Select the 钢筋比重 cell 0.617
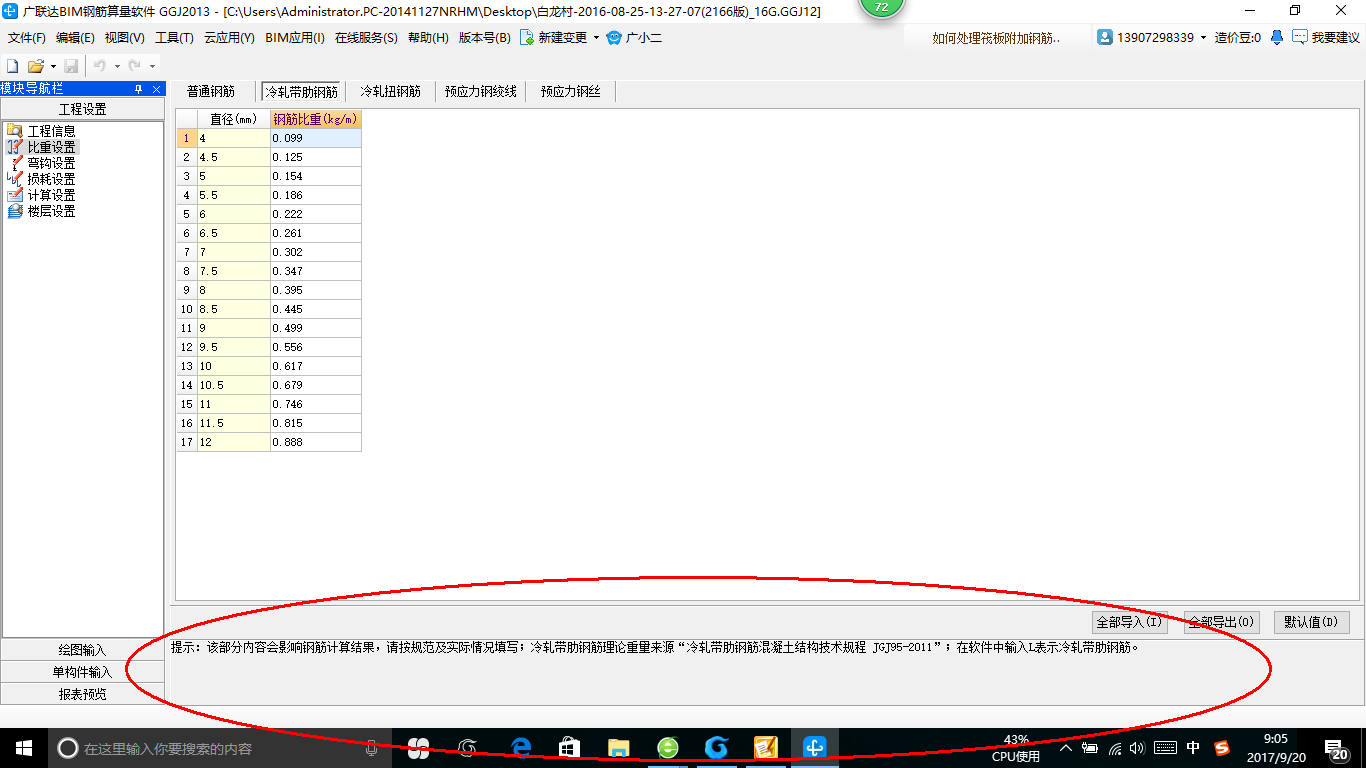Image resolution: width=1366 pixels, height=768 pixels. pyautogui.click(x=316, y=366)
